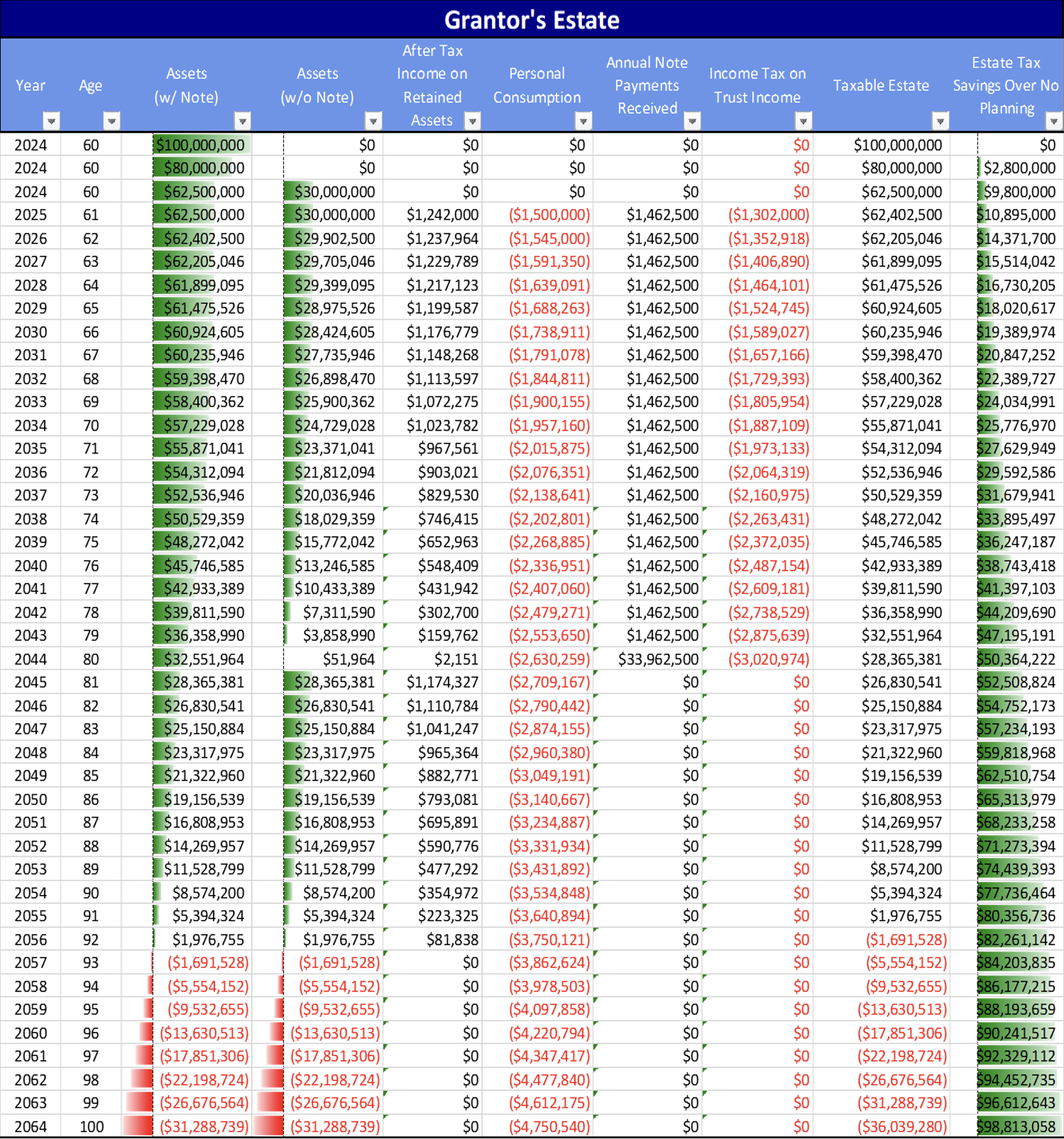1064x1139 pixels.
Task: Select the ($2,263,431) trust income tax cell
Action: [757, 520]
